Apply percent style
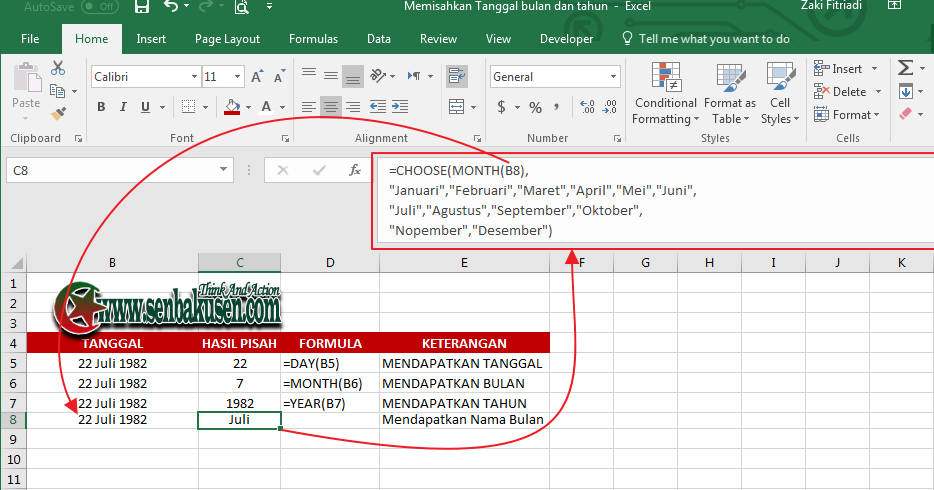 [x=536, y=107]
